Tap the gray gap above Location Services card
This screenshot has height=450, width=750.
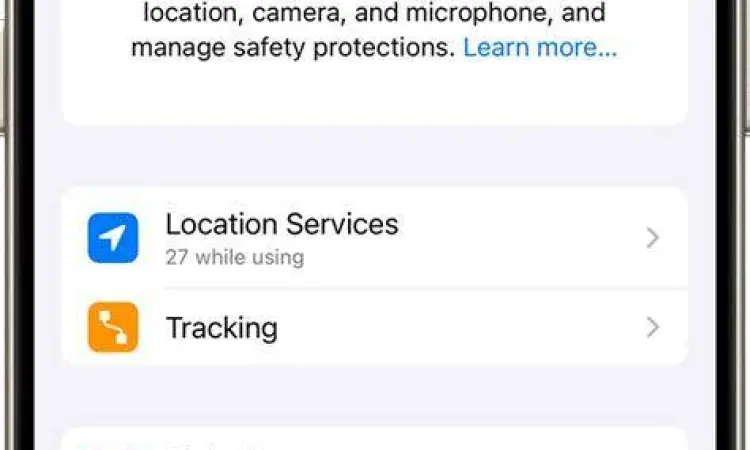pyautogui.click(x=374, y=156)
